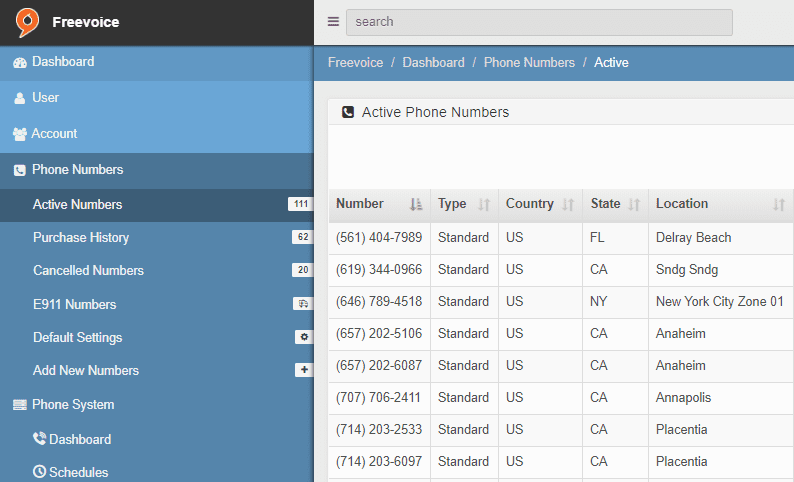Toggle the hamburger menu icon

[333, 22]
